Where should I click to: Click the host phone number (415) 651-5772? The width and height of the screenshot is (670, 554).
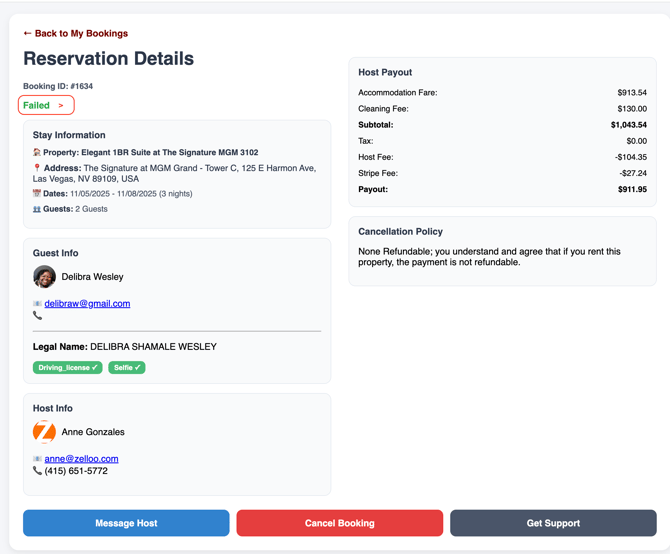pyautogui.click(x=76, y=471)
